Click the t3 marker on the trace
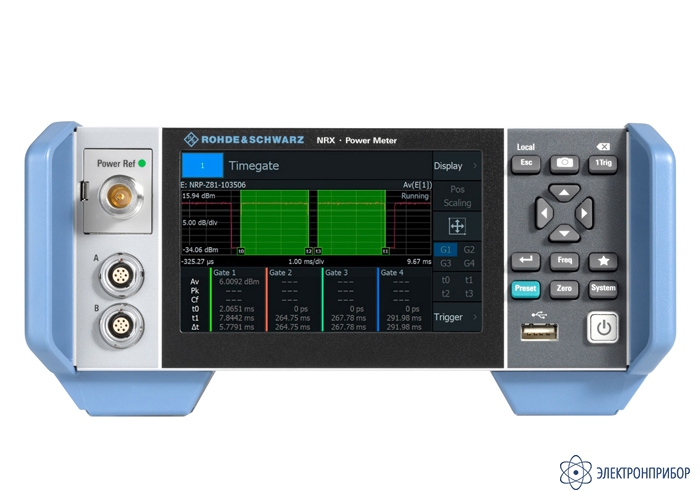This screenshot has height=500, width=700. point(318,251)
